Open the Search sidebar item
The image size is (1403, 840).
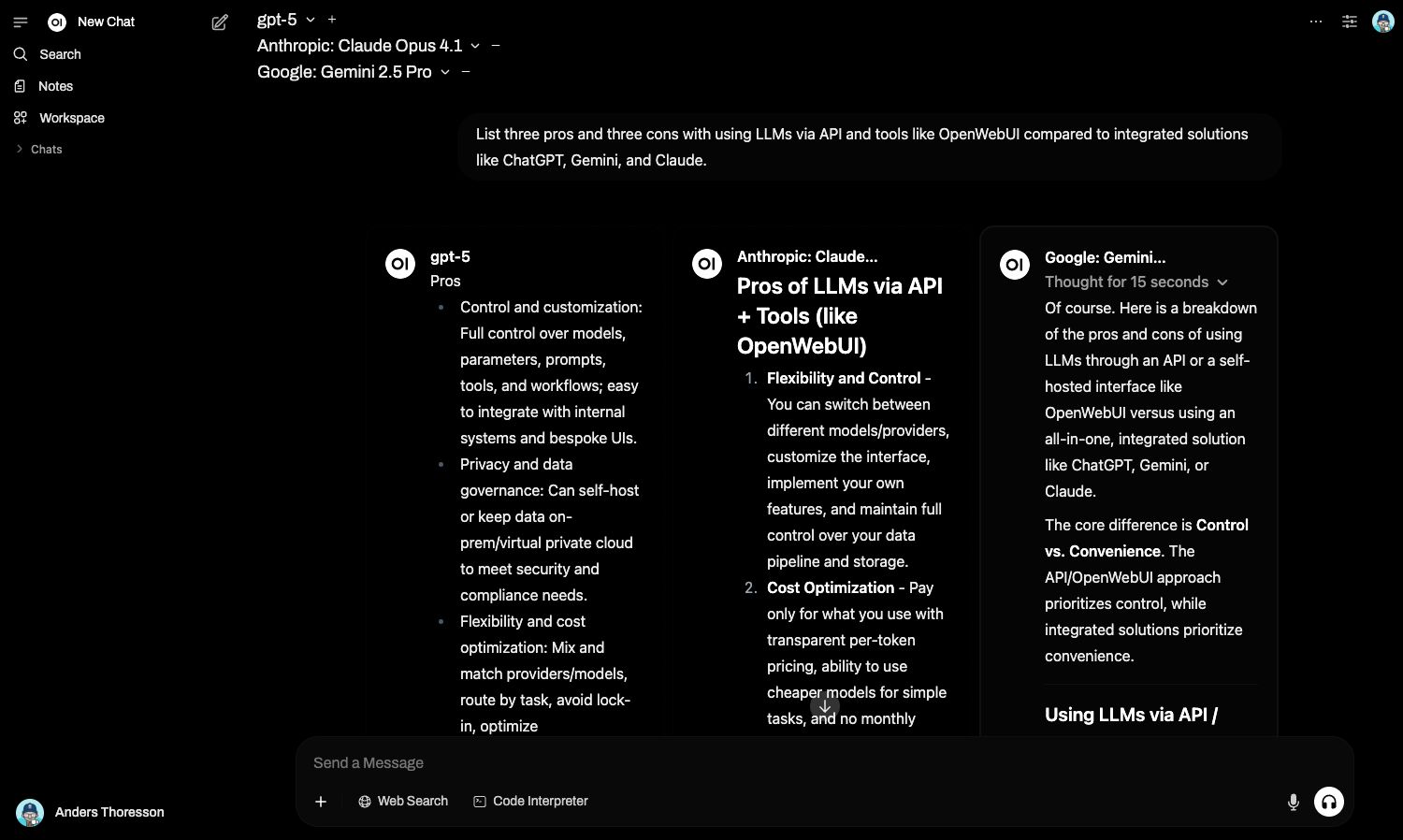60,54
